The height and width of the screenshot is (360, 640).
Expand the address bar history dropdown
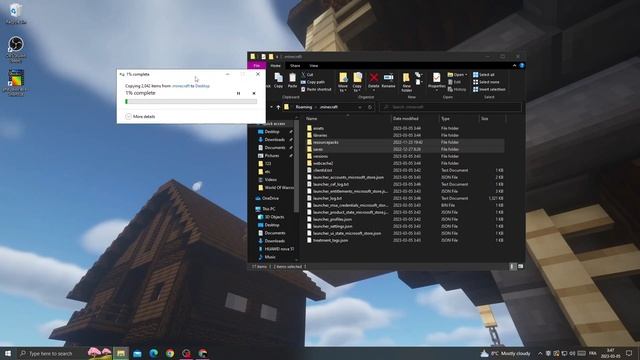tap(360, 107)
